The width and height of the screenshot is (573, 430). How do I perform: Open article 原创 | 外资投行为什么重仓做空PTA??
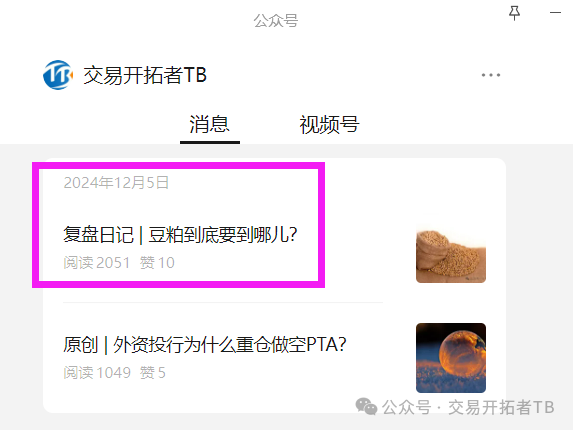[x=205, y=345]
